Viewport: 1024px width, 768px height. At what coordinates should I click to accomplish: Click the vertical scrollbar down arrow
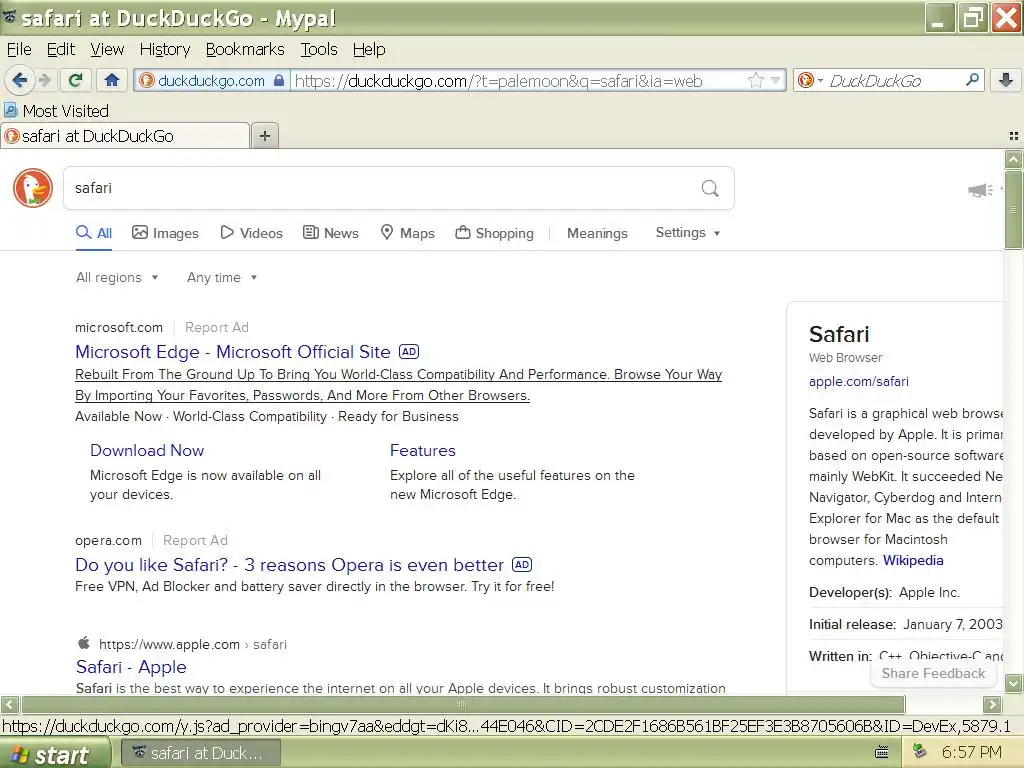click(x=1014, y=683)
